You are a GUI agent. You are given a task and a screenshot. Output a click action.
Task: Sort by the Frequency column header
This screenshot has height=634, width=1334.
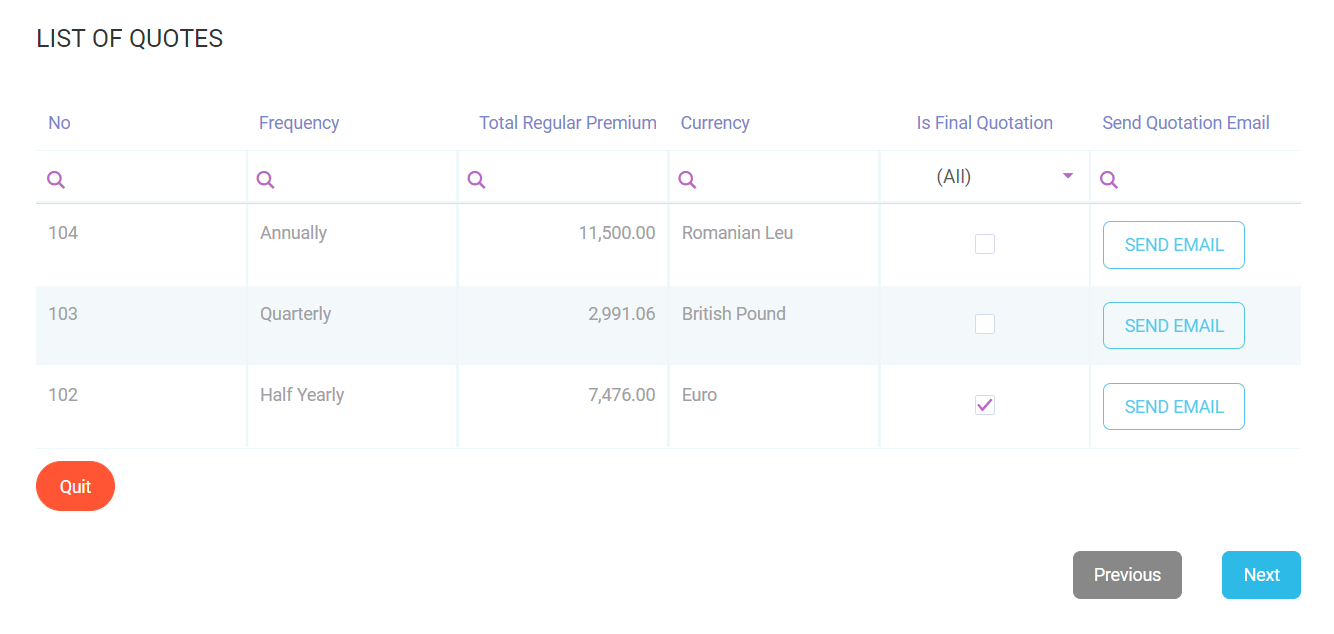pyautogui.click(x=299, y=123)
